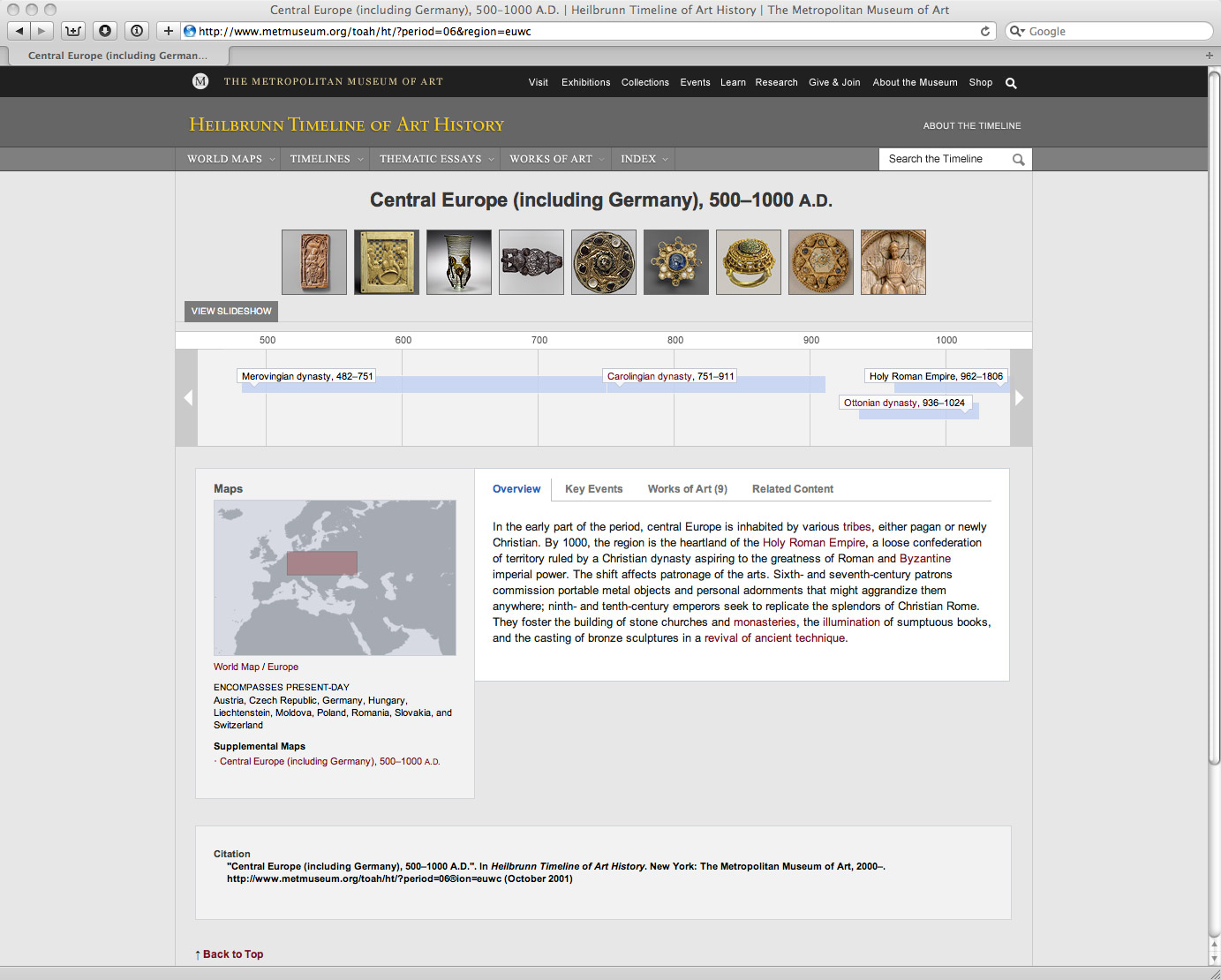The width and height of the screenshot is (1221, 980).
Task: Expand the Timelines menu
Action: coord(326,159)
